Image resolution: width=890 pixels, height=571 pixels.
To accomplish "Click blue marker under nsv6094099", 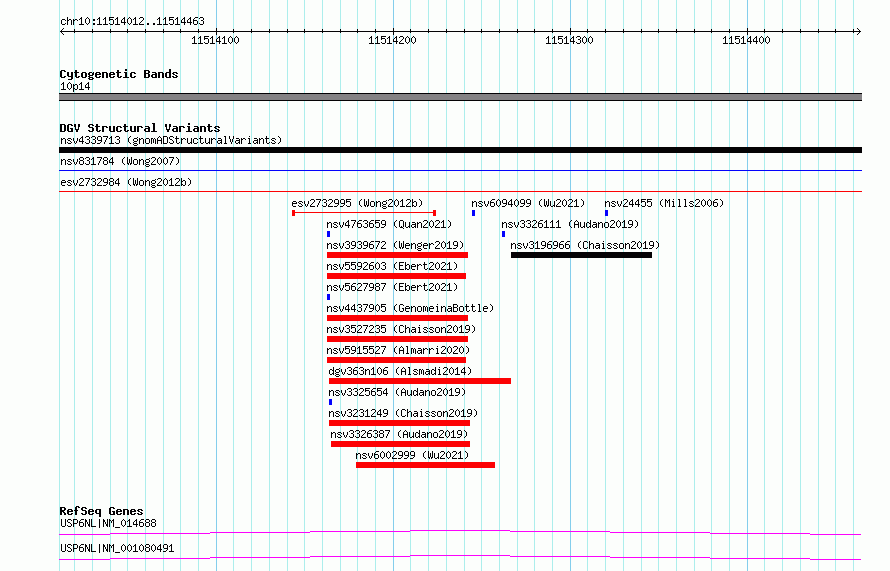I will click(x=473, y=213).
